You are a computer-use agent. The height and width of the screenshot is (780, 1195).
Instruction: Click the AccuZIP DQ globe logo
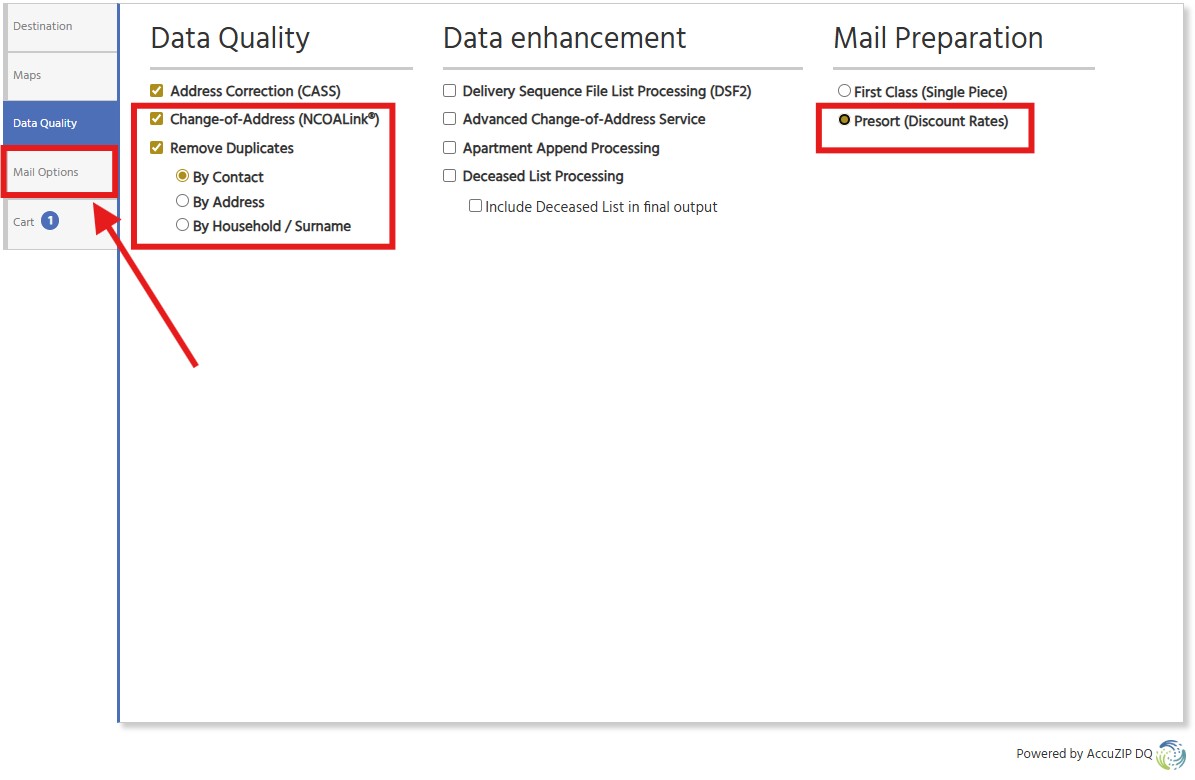(x=1170, y=753)
